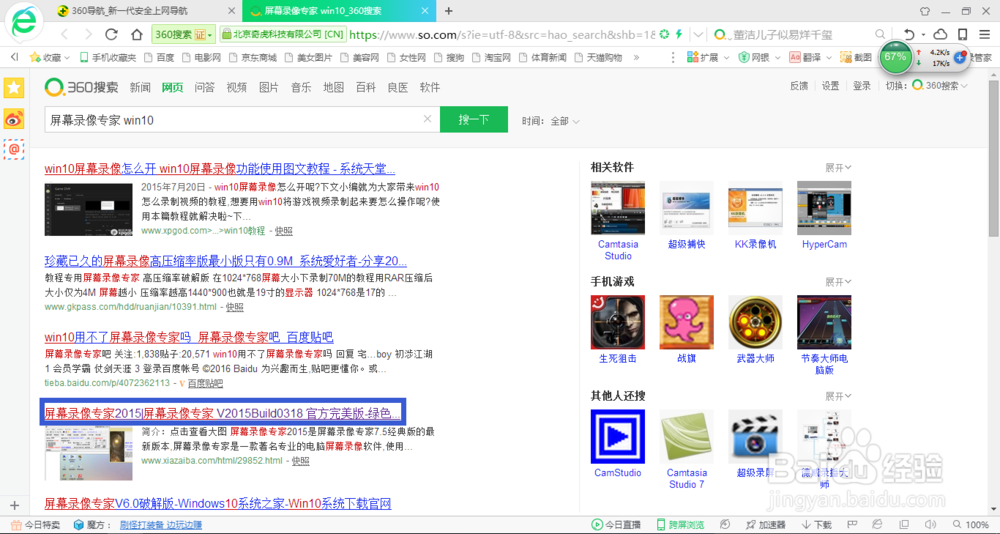Open cloud sync icon in toolbar
The width and height of the screenshot is (1000, 534).
coord(940,34)
